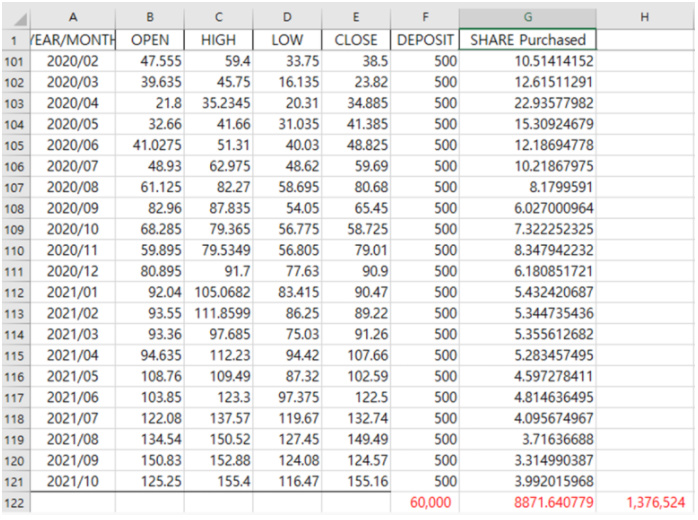This screenshot has height=520, width=698.
Task: Select open value 47.555
Action: point(150,61)
